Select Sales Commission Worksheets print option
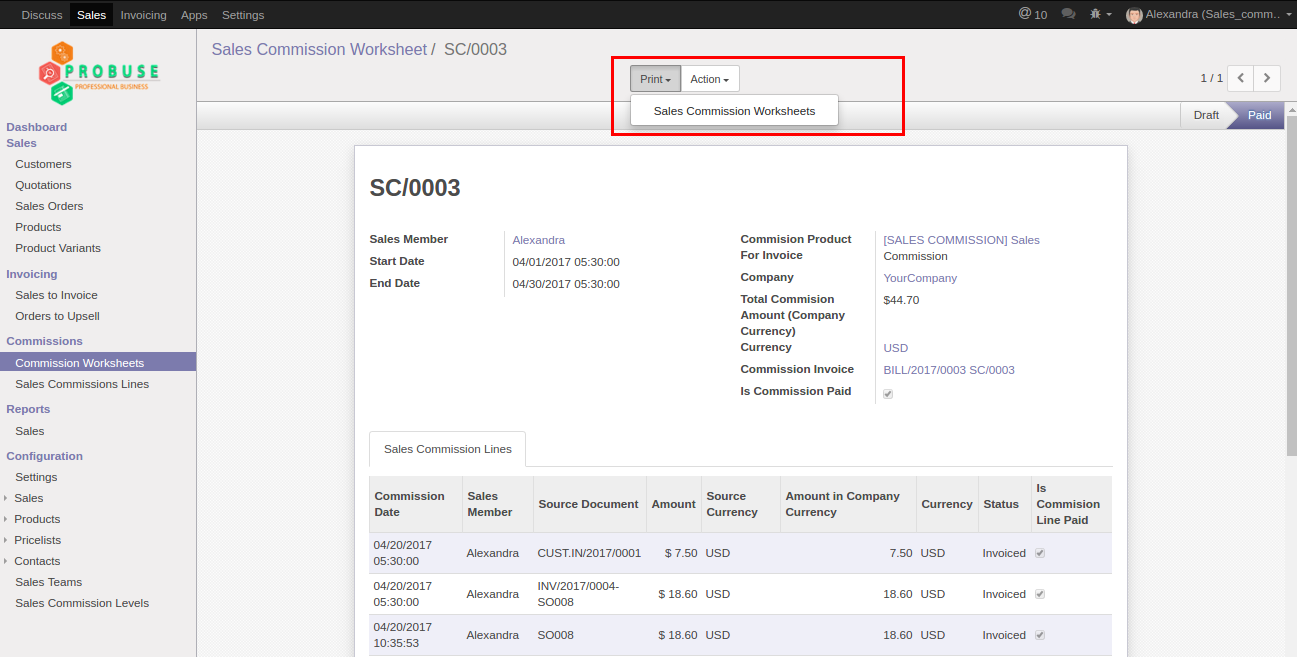Viewport: 1297px width, 657px height. coord(734,111)
